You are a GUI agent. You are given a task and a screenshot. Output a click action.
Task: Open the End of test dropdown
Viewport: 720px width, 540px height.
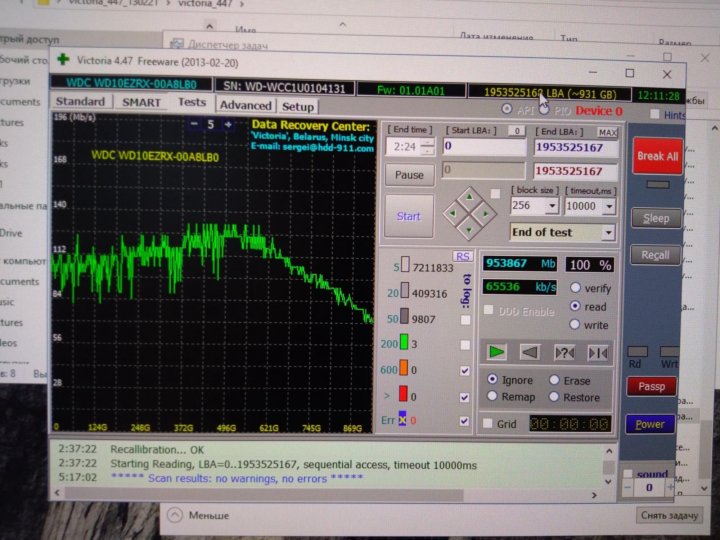(608, 232)
